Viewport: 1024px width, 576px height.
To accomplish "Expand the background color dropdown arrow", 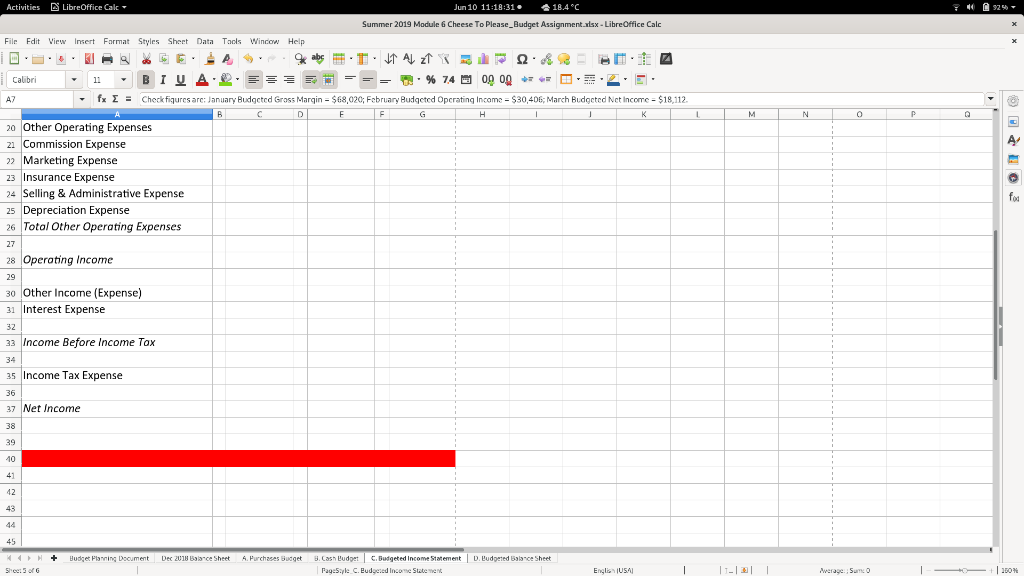I will 237,79.
